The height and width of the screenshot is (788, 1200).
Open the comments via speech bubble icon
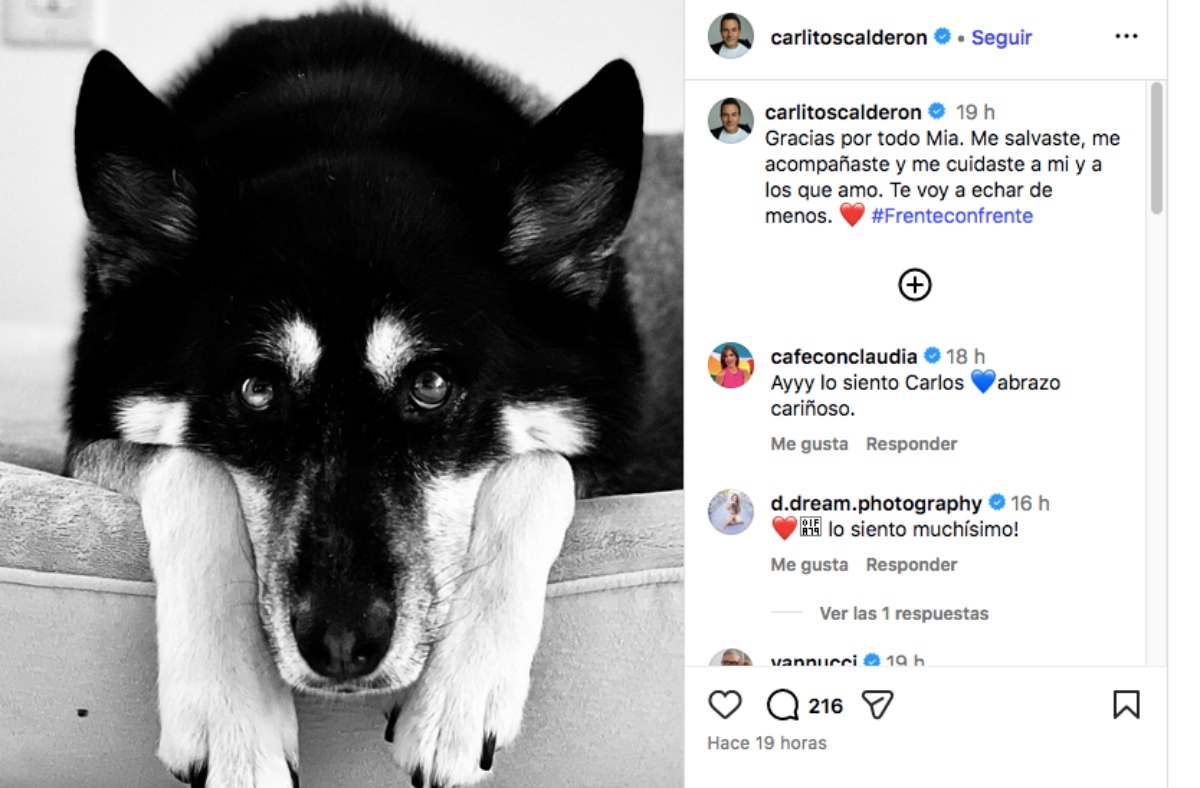click(783, 705)
